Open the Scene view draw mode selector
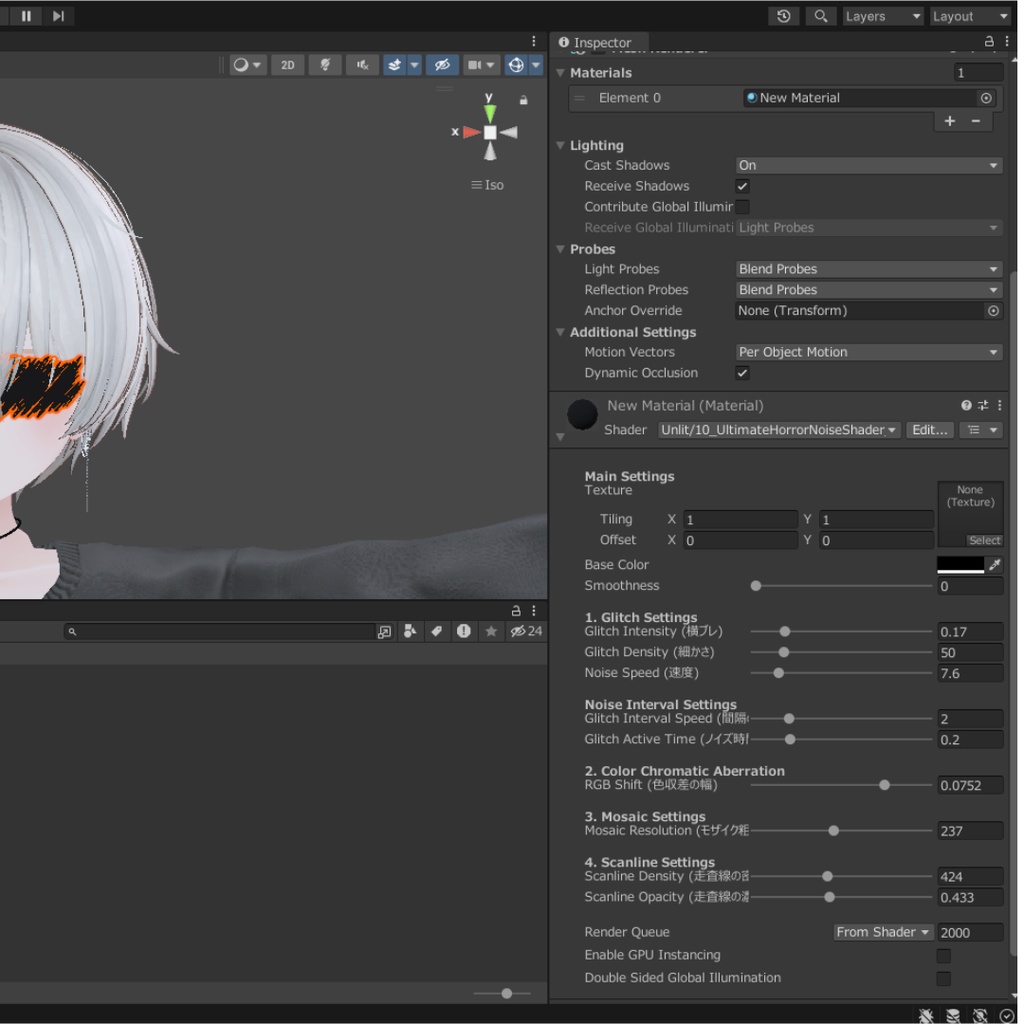 point(248,65)
